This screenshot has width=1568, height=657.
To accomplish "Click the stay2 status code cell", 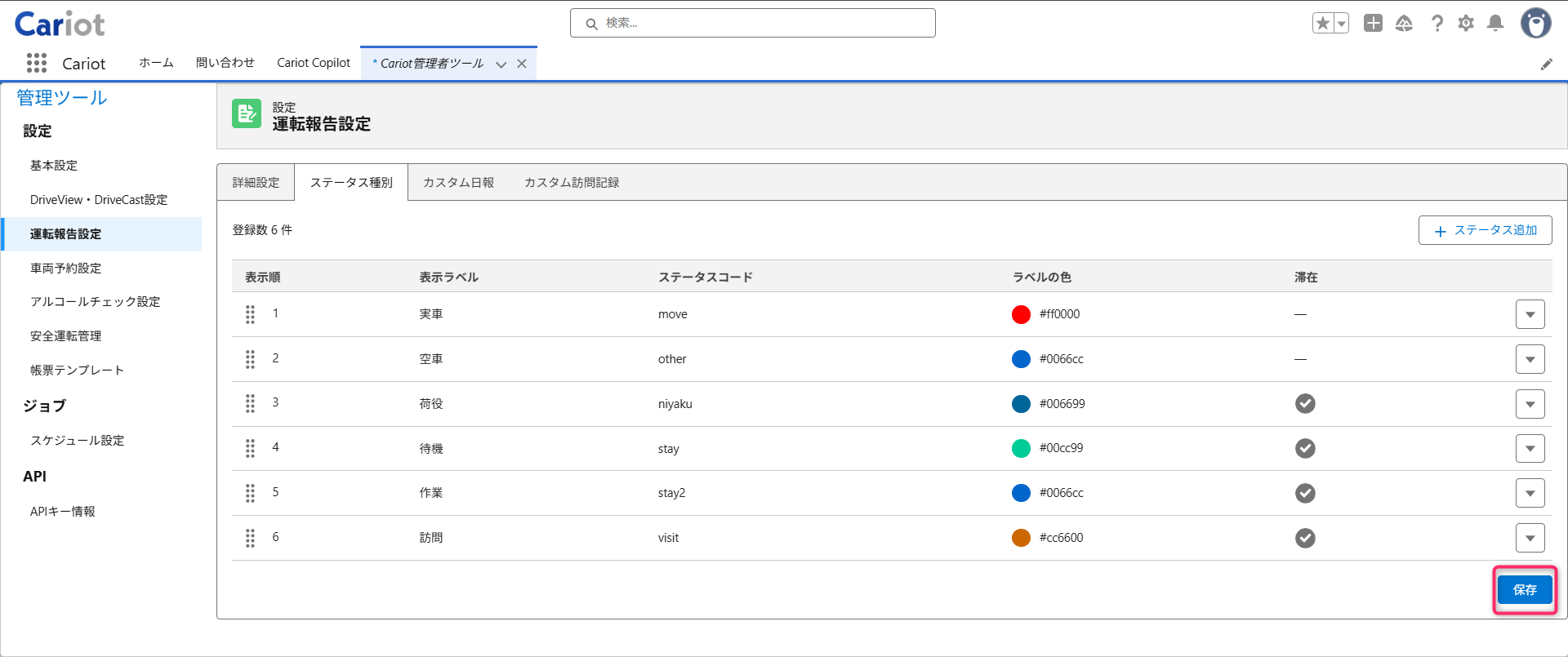I will pos(672,493).
